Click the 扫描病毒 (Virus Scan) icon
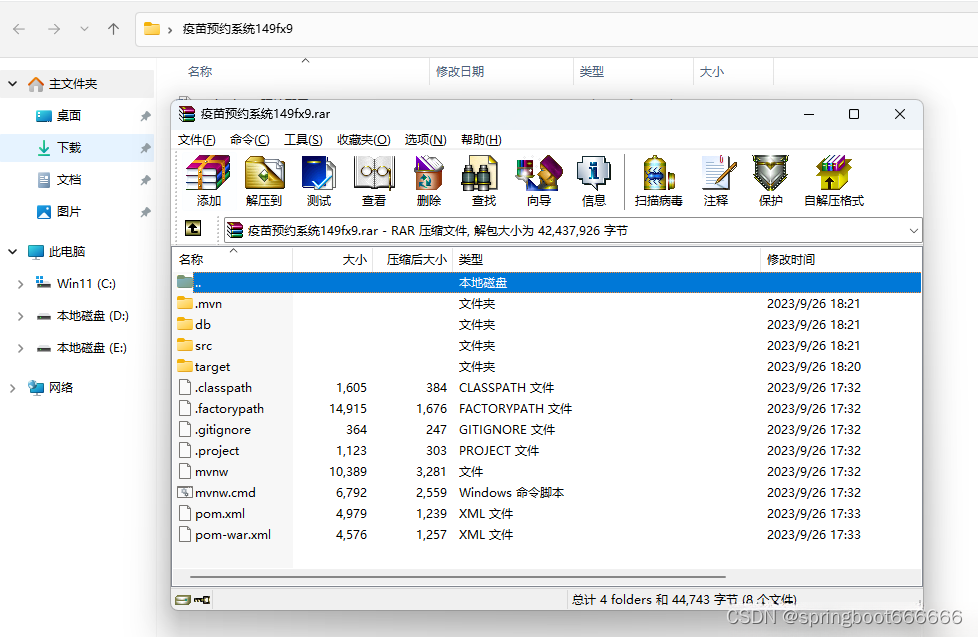Screen dimensions: 978x637 coord(659,172)
